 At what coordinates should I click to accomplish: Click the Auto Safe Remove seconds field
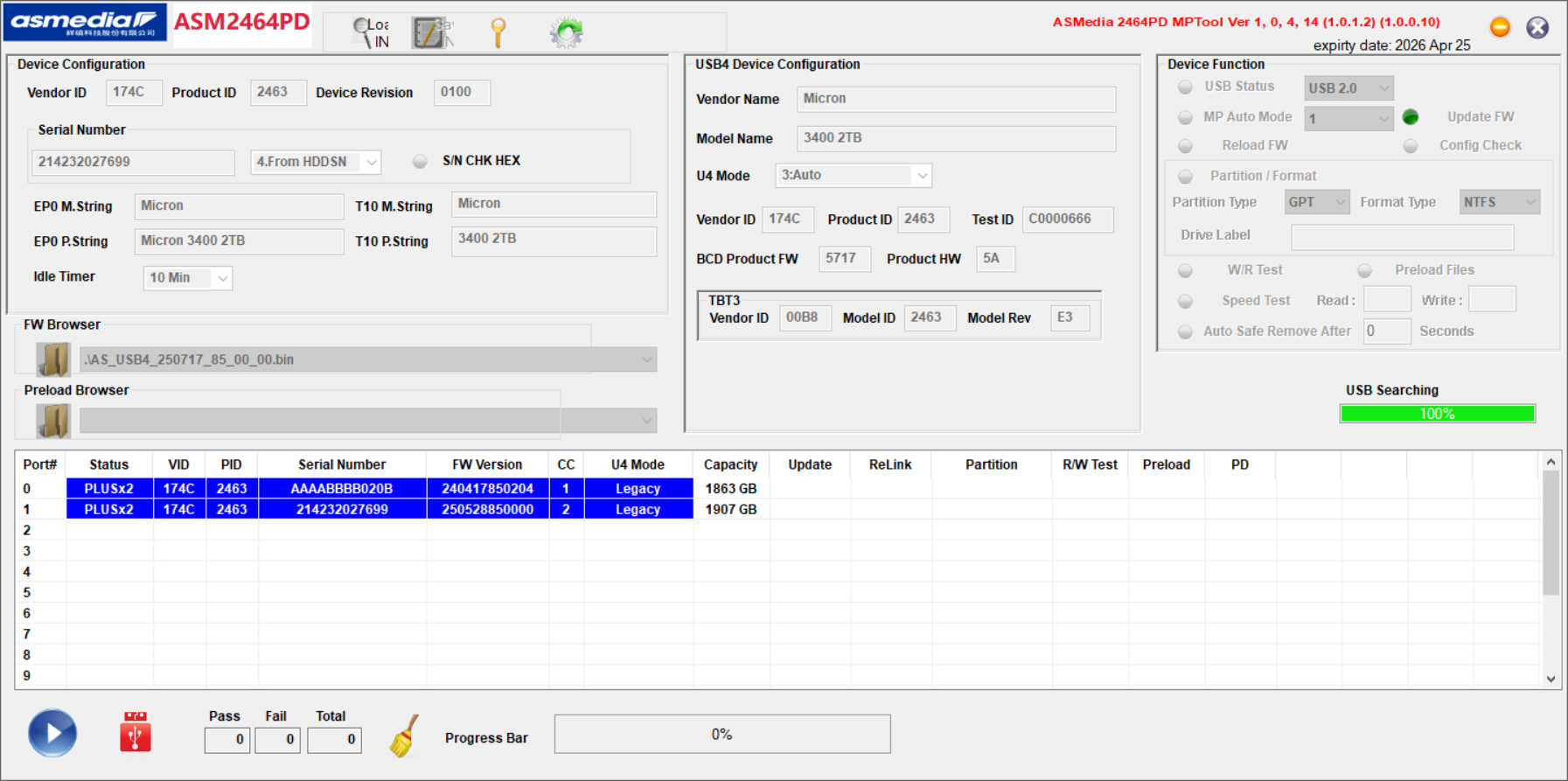coord(1386,331)
